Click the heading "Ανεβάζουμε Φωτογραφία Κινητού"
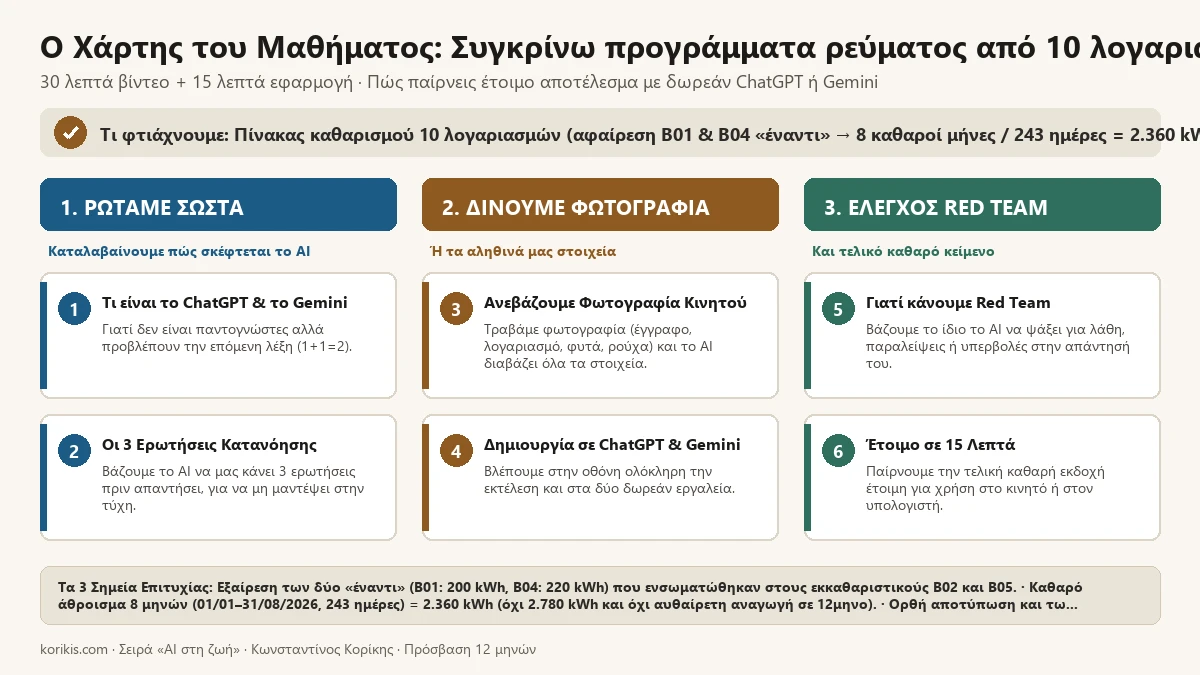1200x675 pixels. click(615, 303)
